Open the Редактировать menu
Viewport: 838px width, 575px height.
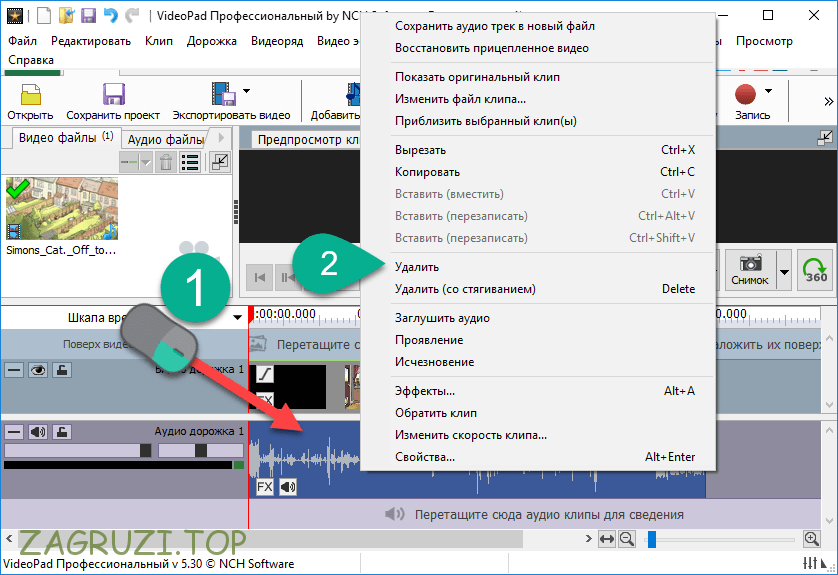(91, 41)
